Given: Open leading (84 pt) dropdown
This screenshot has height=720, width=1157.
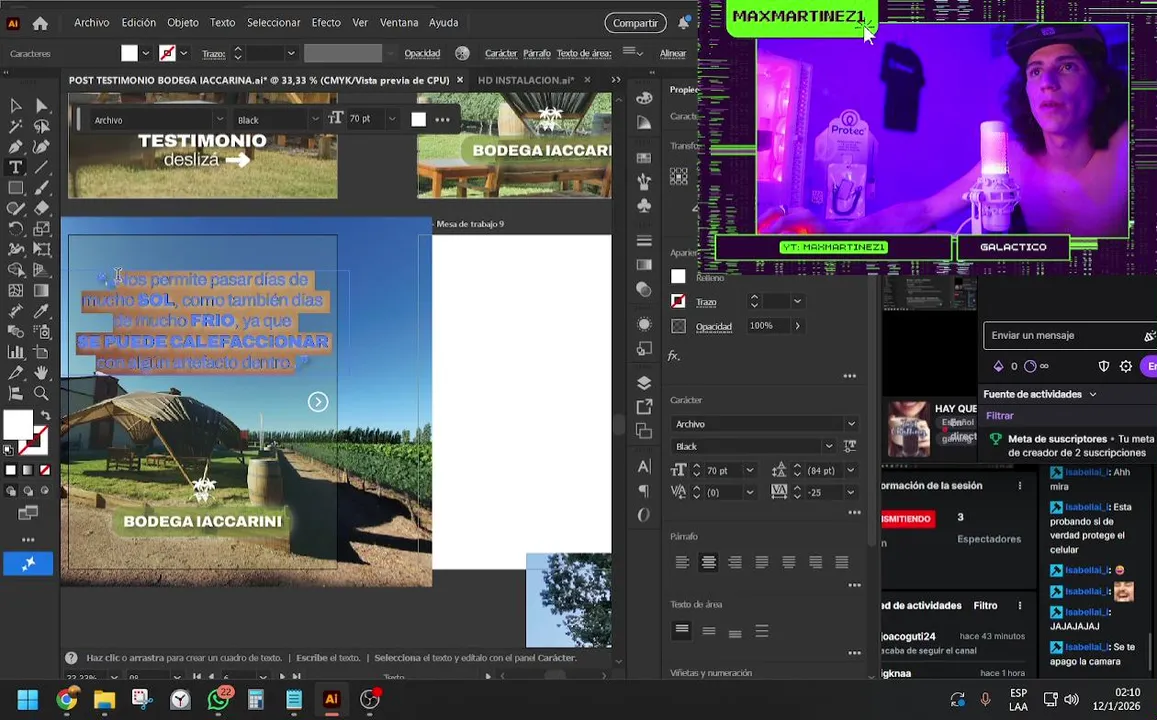Looking at the screenshot, I should [x=851, y=470].
